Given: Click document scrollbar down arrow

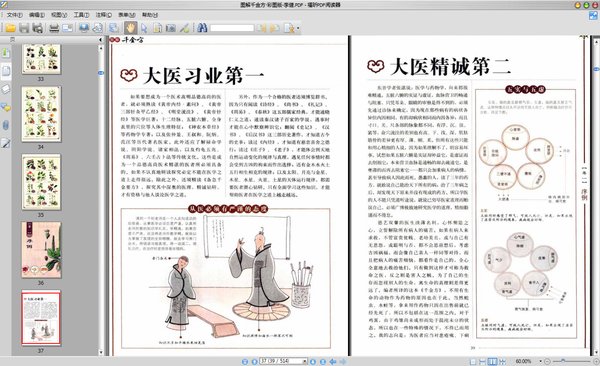Looking at the screenshot, I should pos(596,352).
